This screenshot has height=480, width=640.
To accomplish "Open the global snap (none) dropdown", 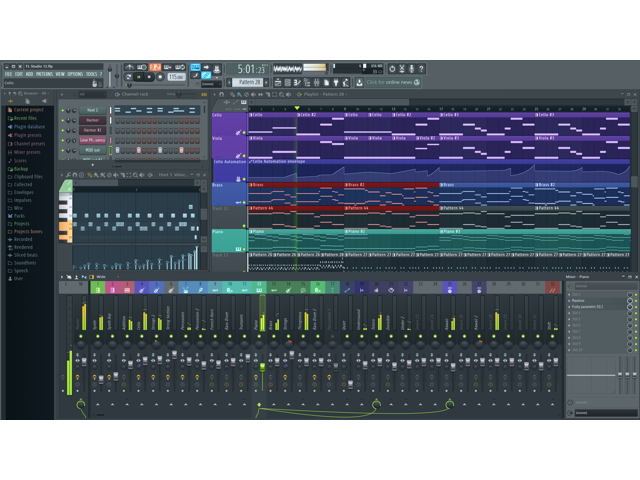I will click(211, 84).
